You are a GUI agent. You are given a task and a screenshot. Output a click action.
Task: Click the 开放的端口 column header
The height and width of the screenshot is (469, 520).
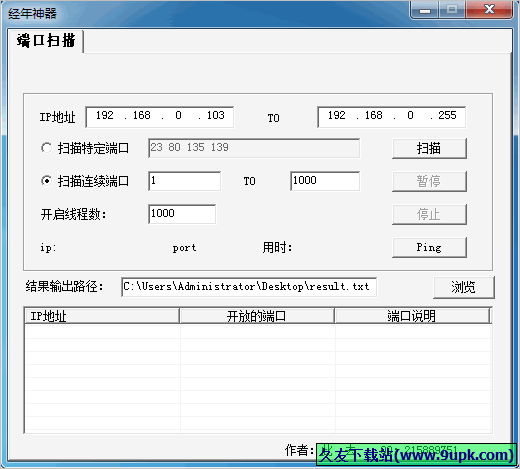tap(257, 316)
